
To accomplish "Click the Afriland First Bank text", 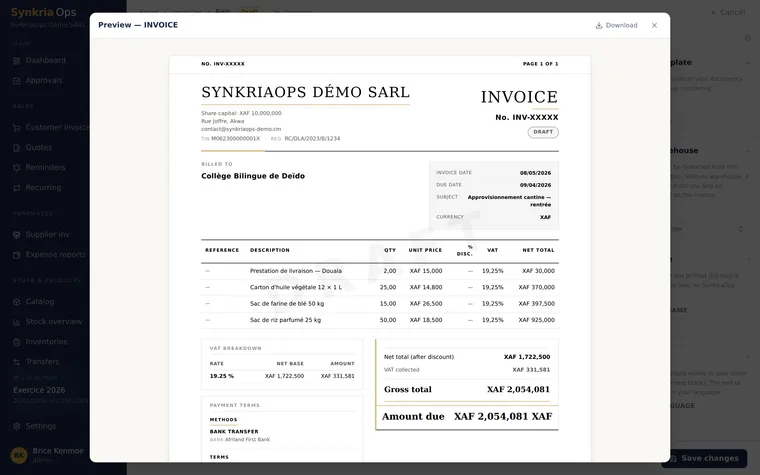I will point(247,440).
